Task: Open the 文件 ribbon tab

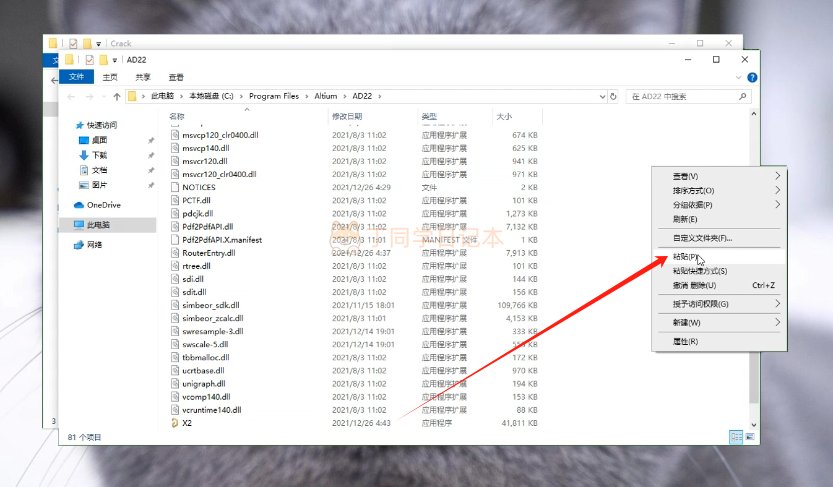Action: coord(76,77)
